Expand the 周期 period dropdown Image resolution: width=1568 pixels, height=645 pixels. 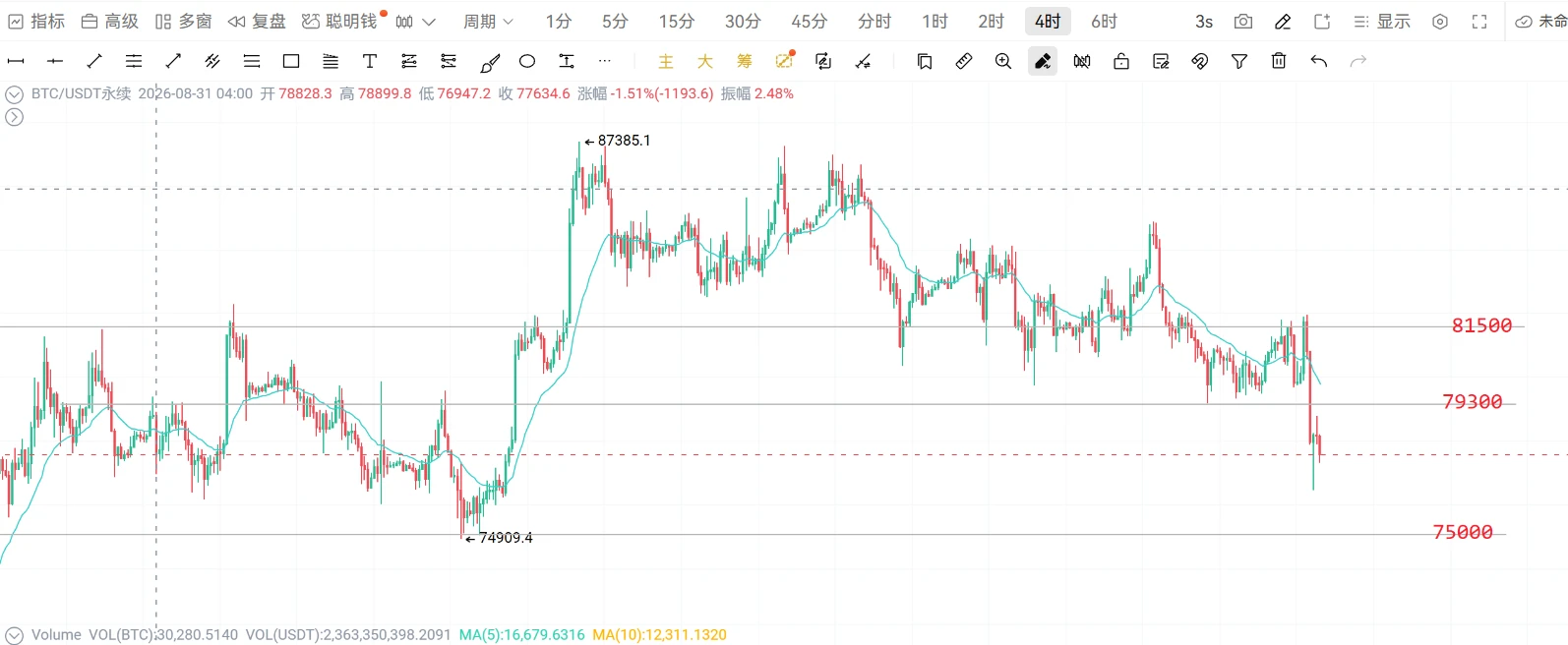(488, 22)
